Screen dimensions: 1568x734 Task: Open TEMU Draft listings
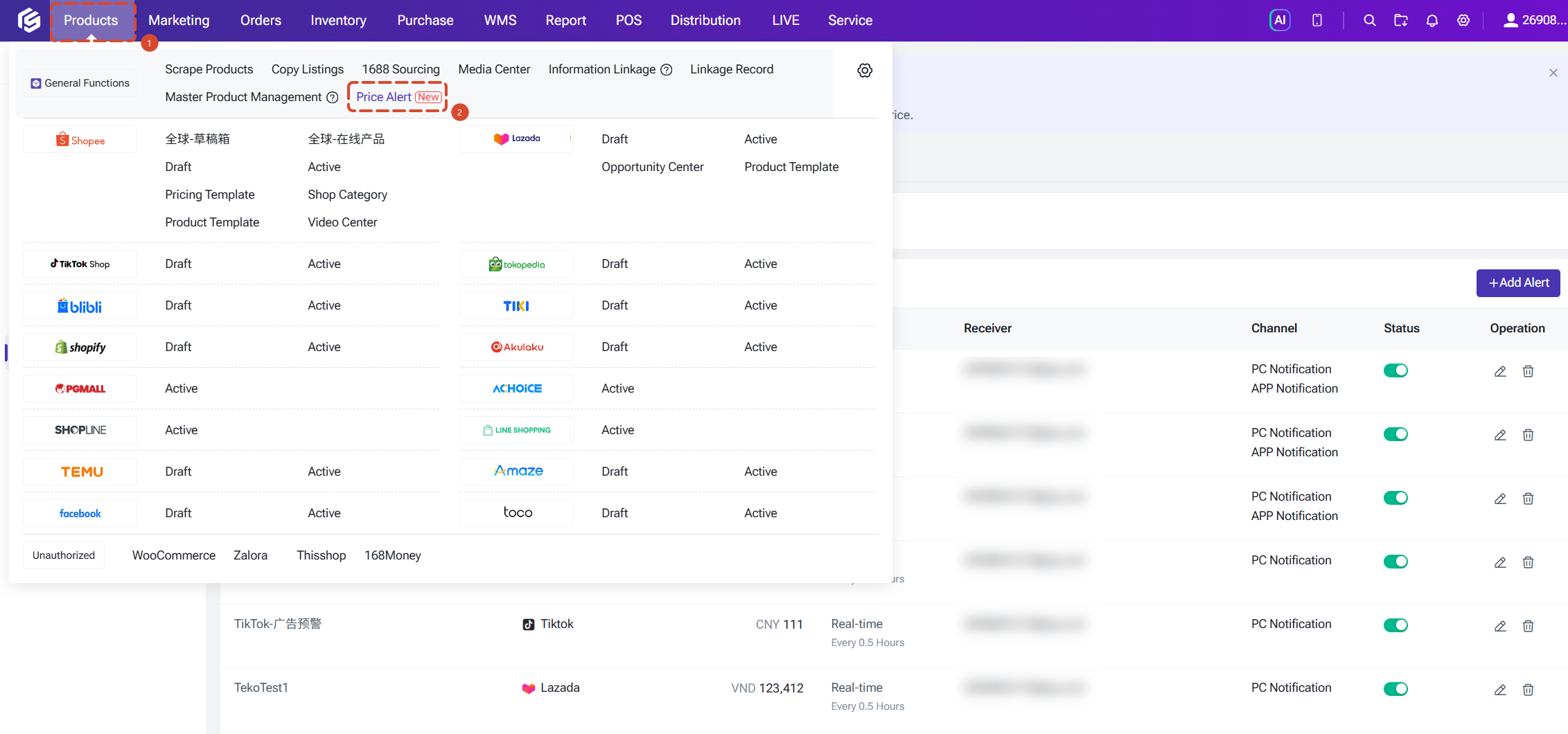pos(178,472)
